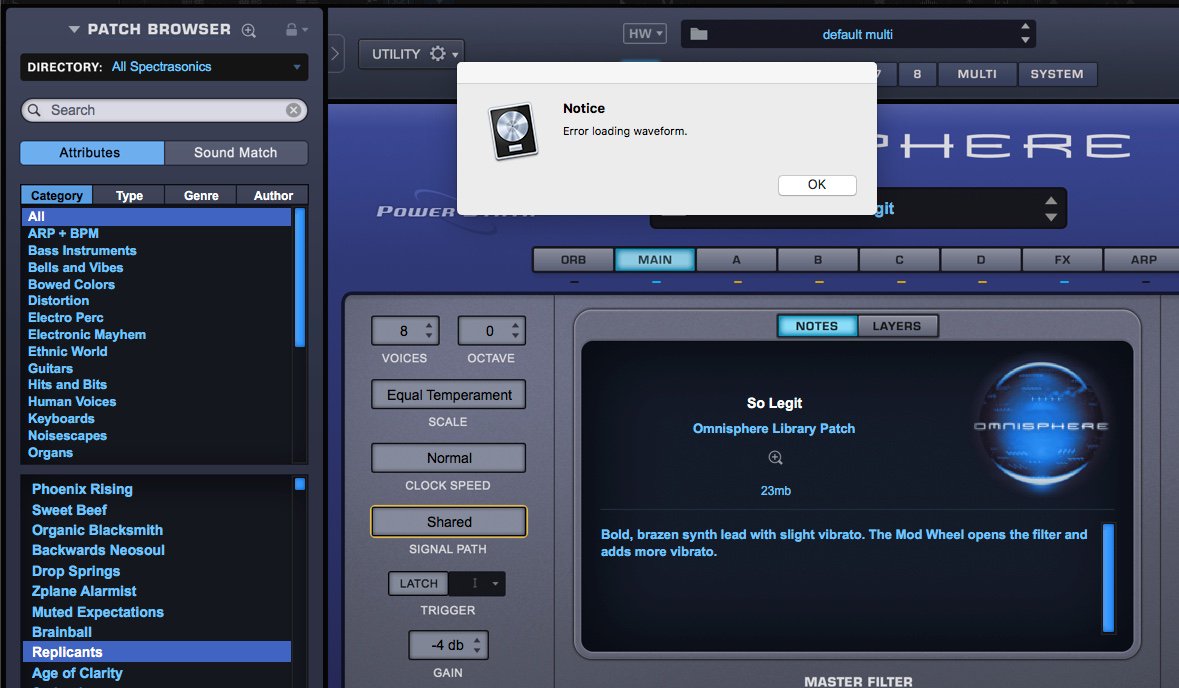Viewport: 1179px width, 688px height.
Task: Open the Shared signal path menu
Action: [x=449, y=522]
